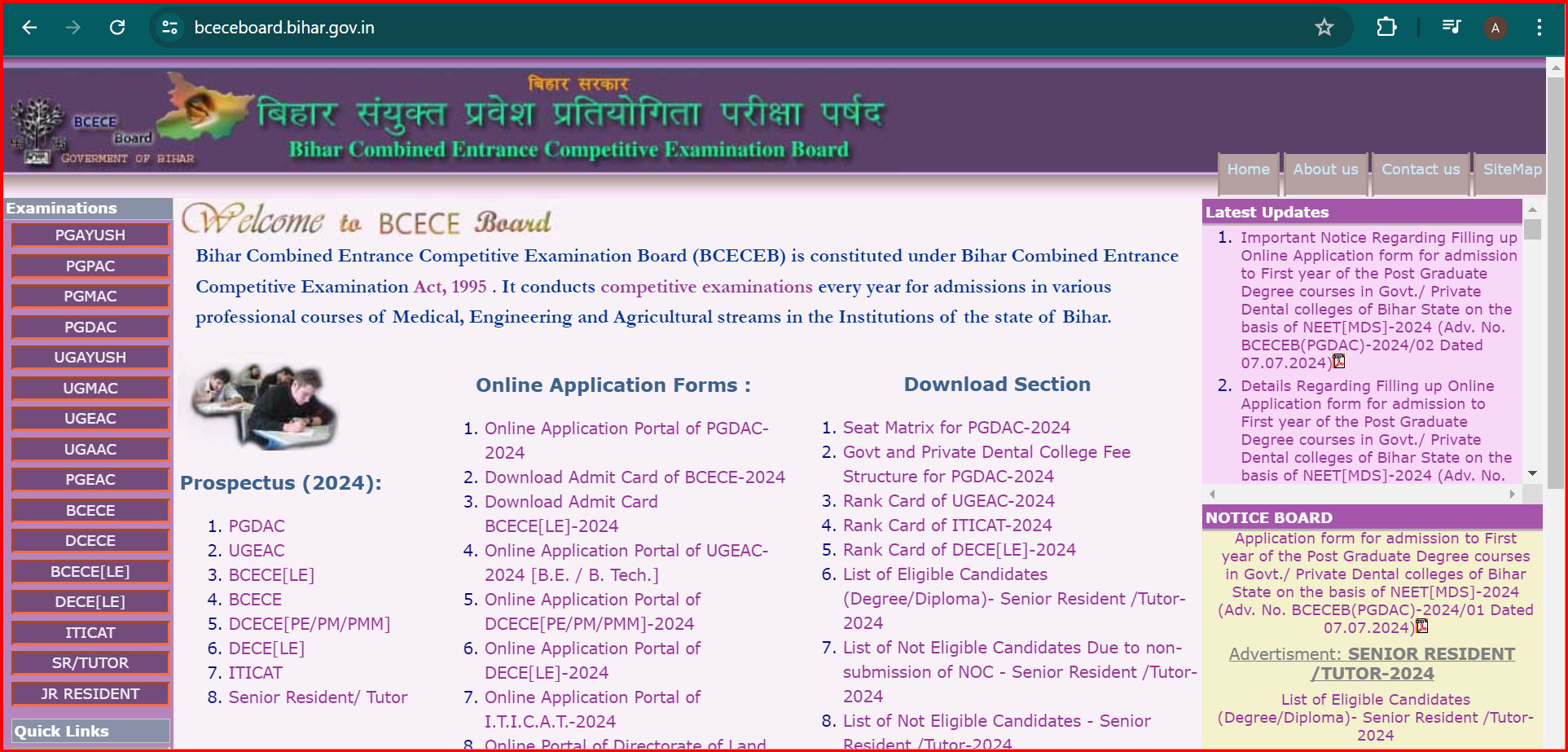Image resolution: width=1568 pixels, height=752 pixels.
Task: Open PDF icon in Notice Board item
Action: 1422,627
